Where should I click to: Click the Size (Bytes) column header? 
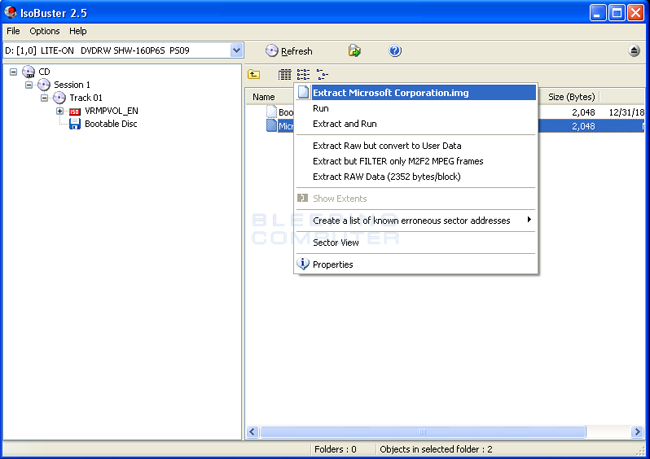571,97
